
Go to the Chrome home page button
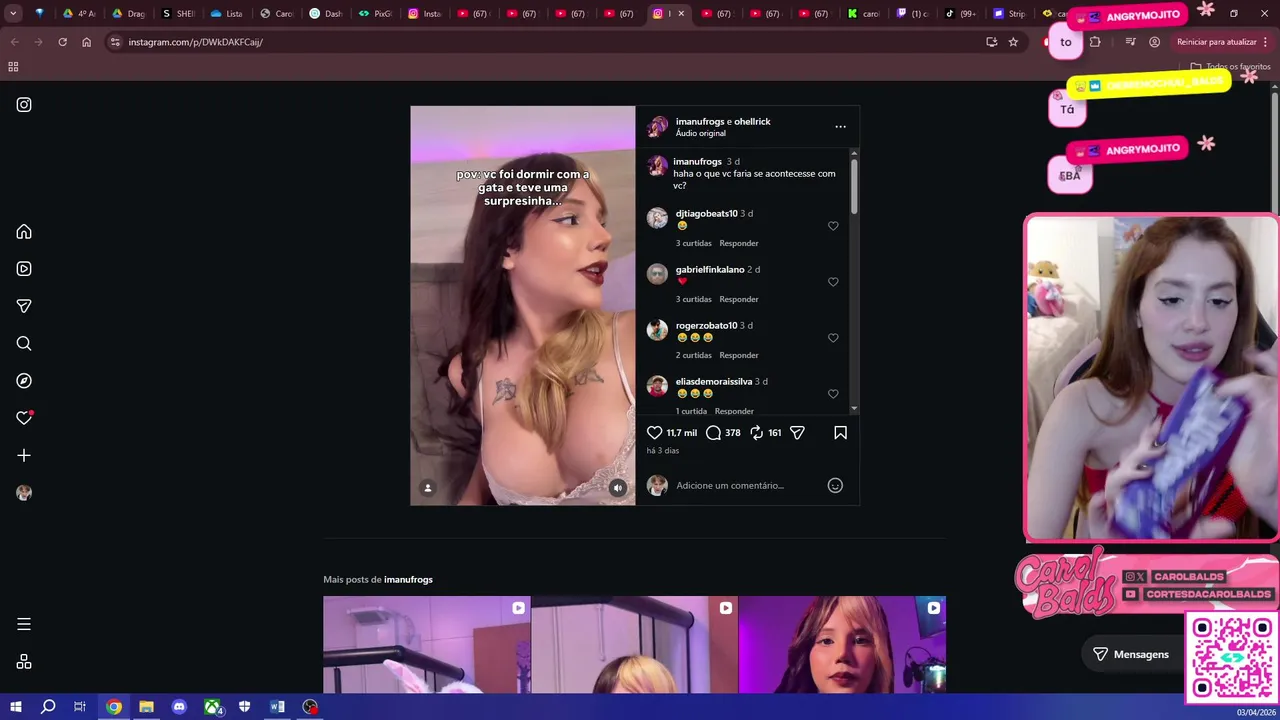click(86, 42)
